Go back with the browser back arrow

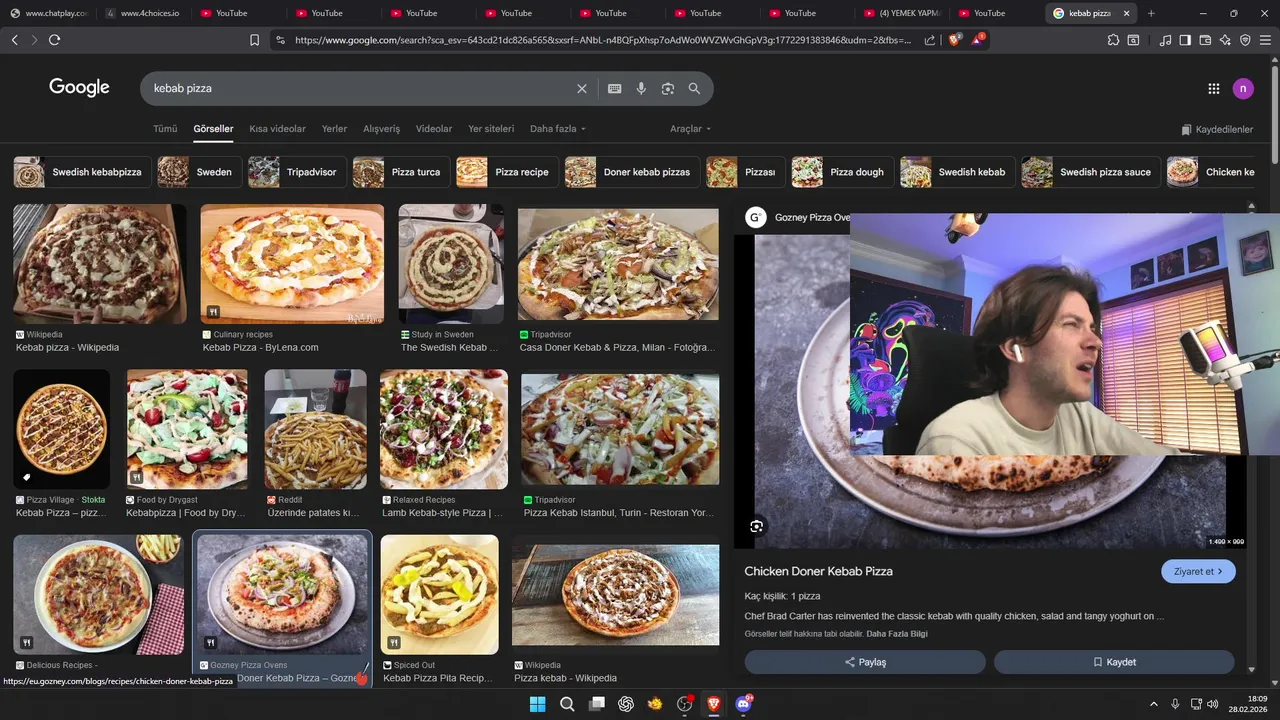click(14, 40)
